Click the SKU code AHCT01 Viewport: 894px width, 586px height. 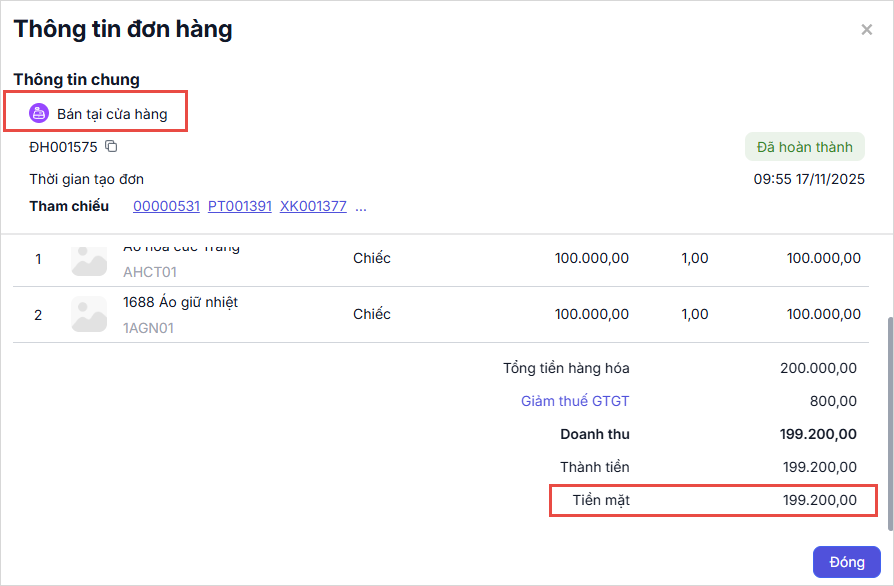pyautogui.click(x=149, y=271)
